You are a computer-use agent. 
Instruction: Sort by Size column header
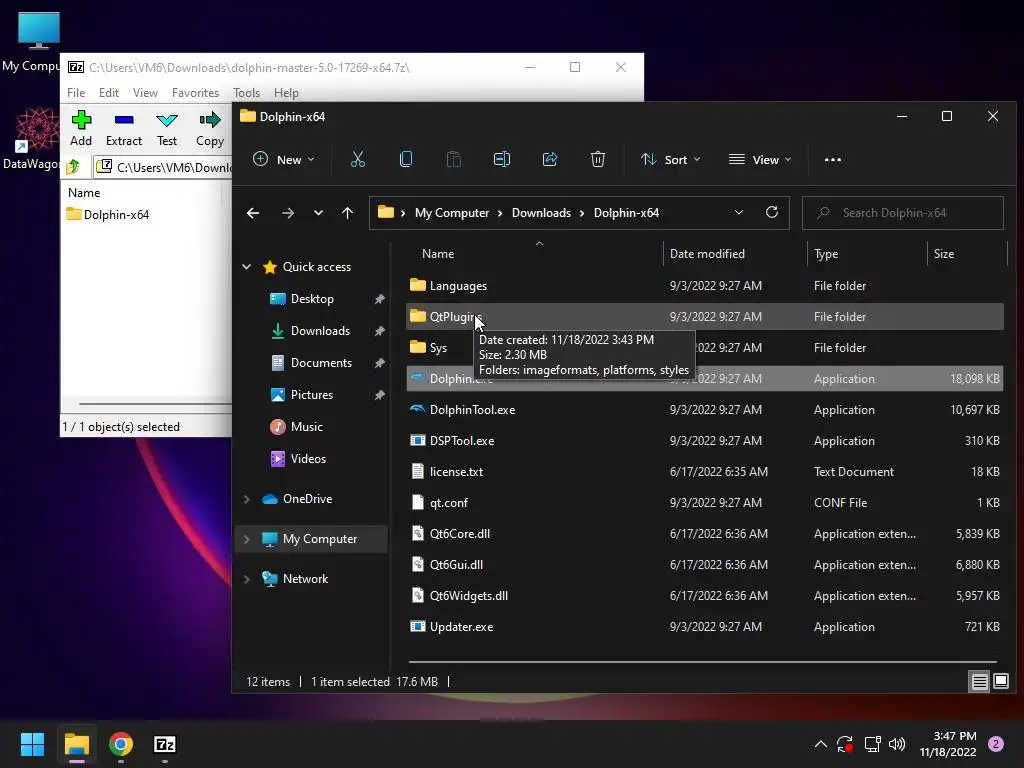967,253
